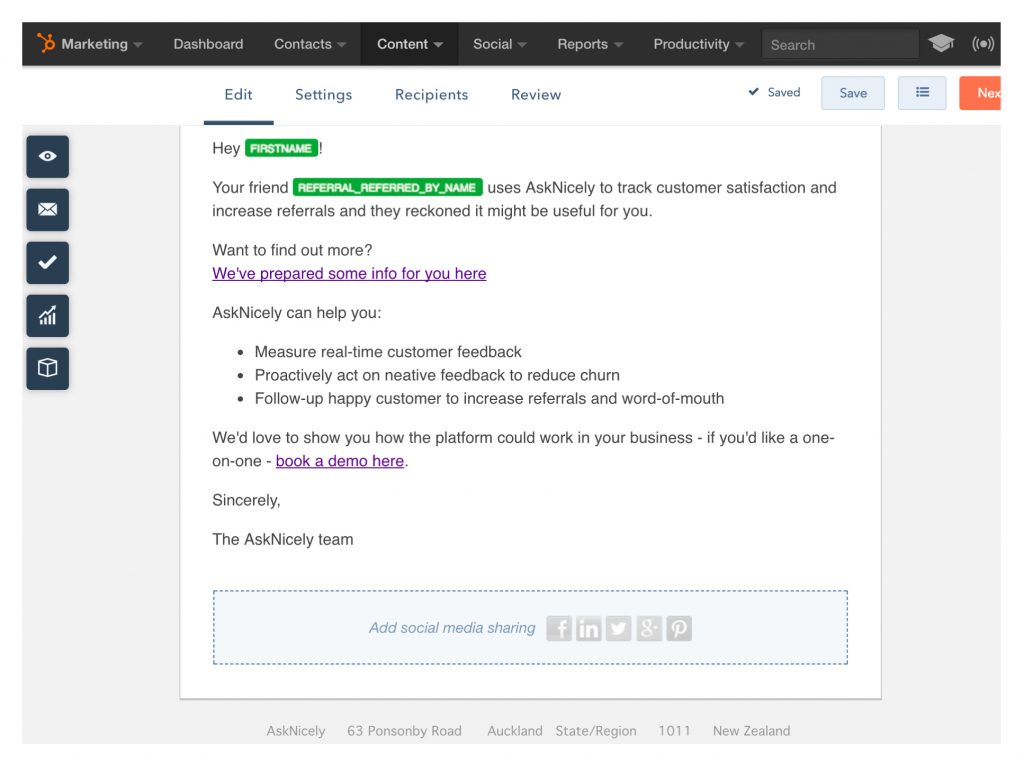Click the '1011' footer postal code
The image size is (1024, 763).
[674, 731]
